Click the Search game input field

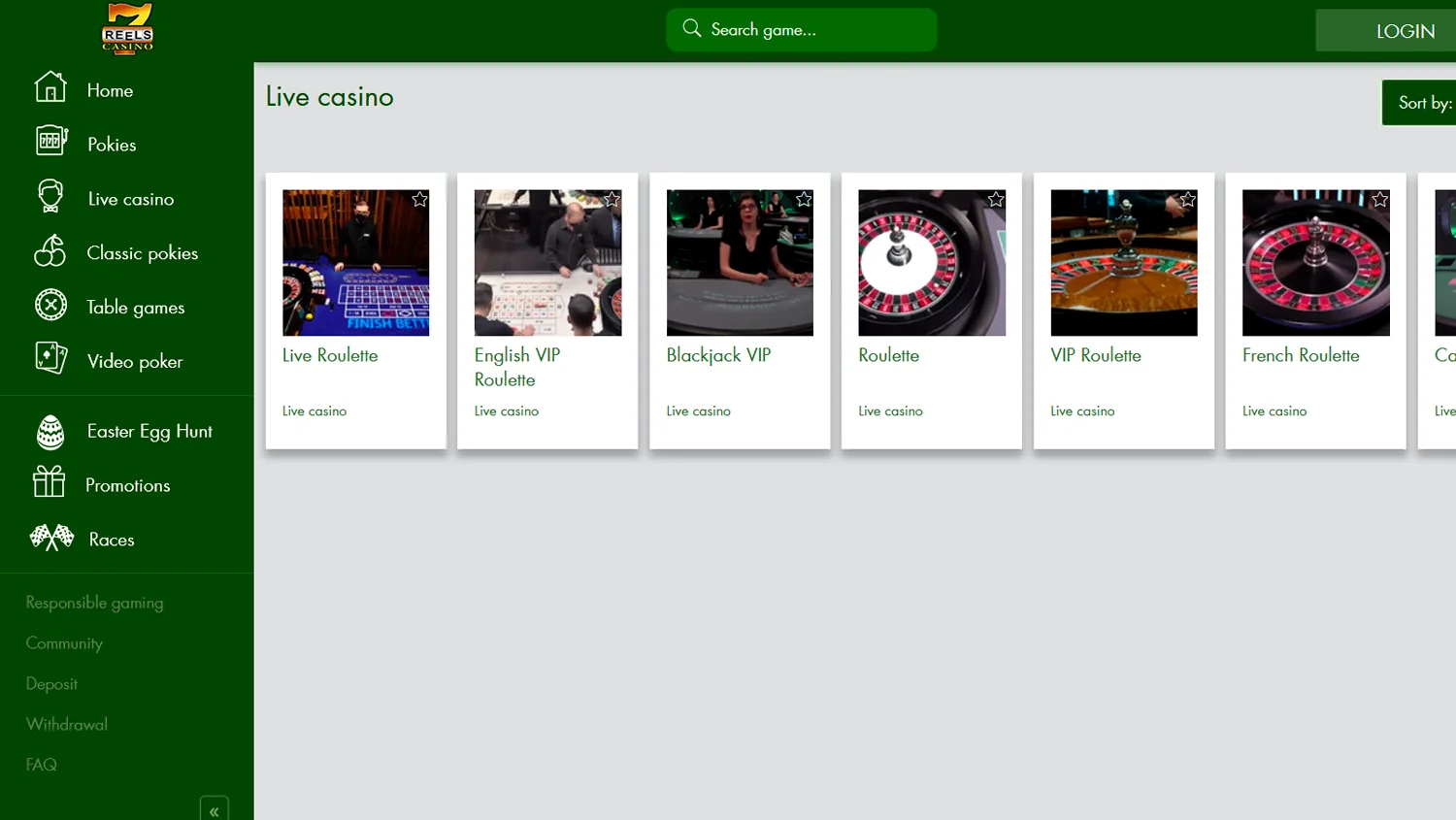pyautogui.click(x=801, y=30)
